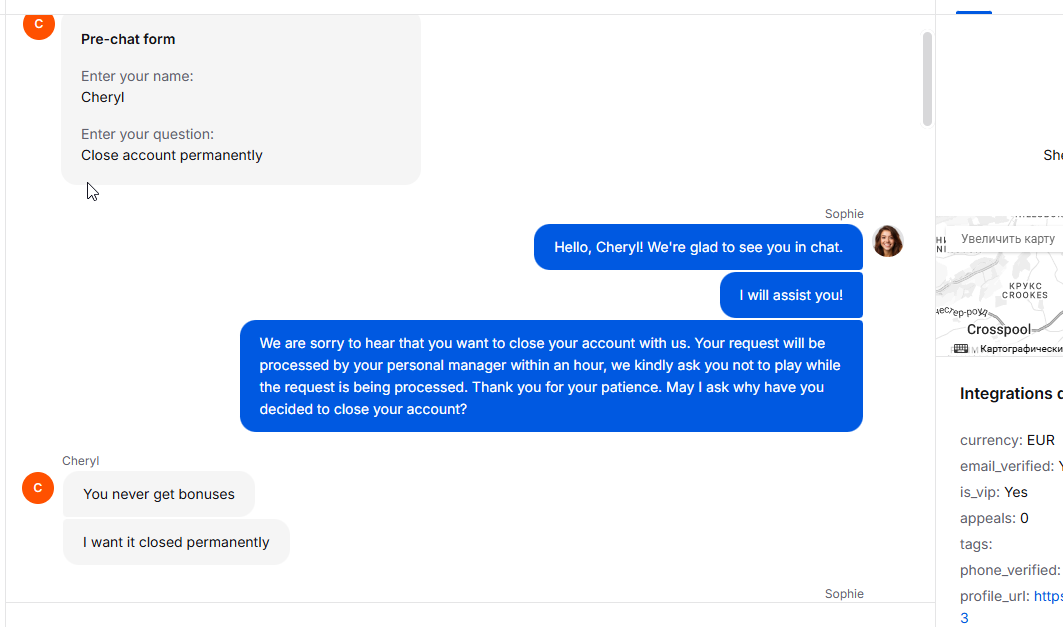Select the underlined active tab in details panel
1063x627 pixels.
(973, 8)
